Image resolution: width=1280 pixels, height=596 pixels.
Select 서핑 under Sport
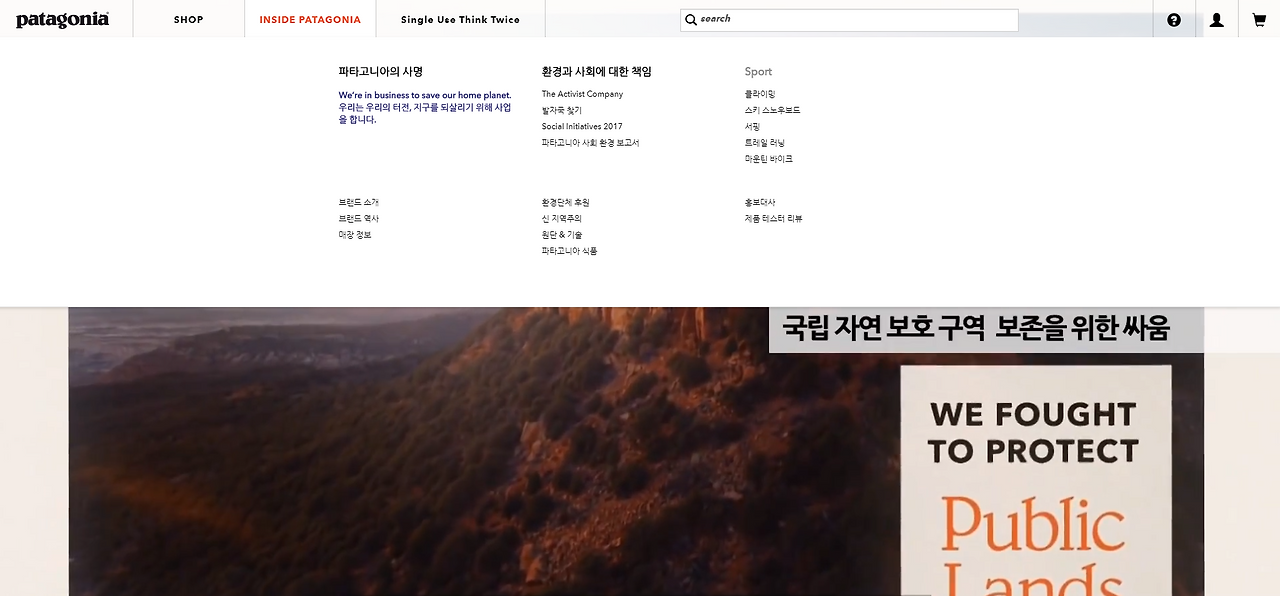(x=752, y=127)
